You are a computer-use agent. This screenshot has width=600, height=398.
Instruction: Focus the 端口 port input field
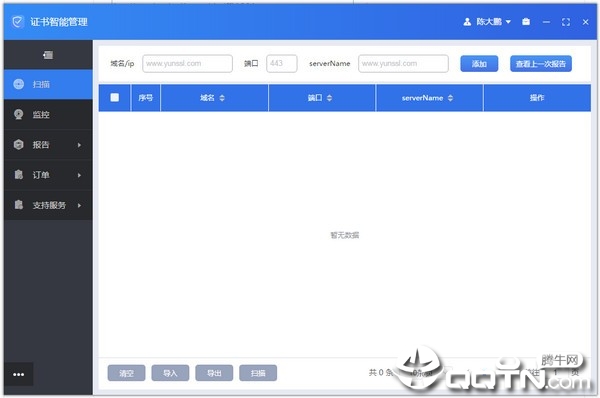(x=282, y=64)
